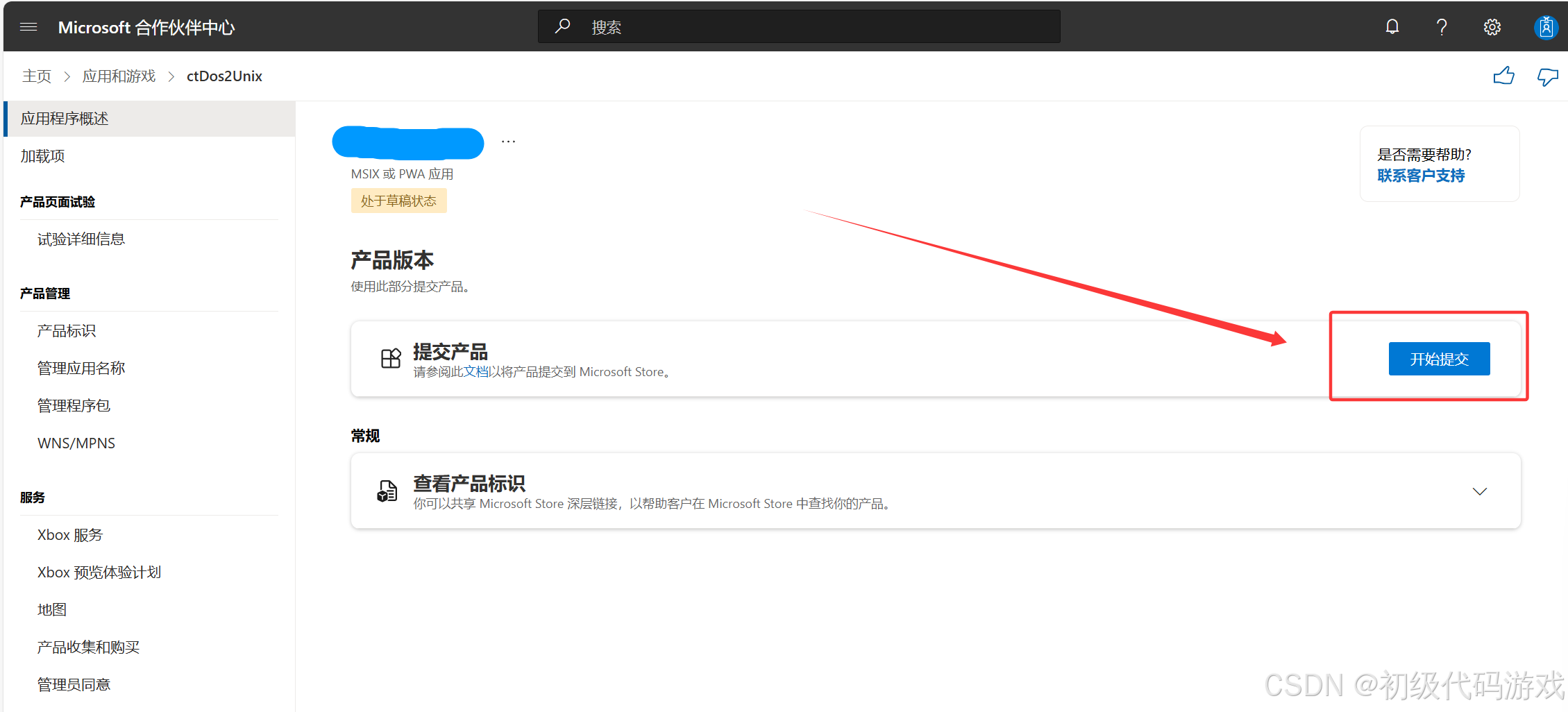Open Xbox 预览体验计划 sidebar item

click(x=99, y=573)
